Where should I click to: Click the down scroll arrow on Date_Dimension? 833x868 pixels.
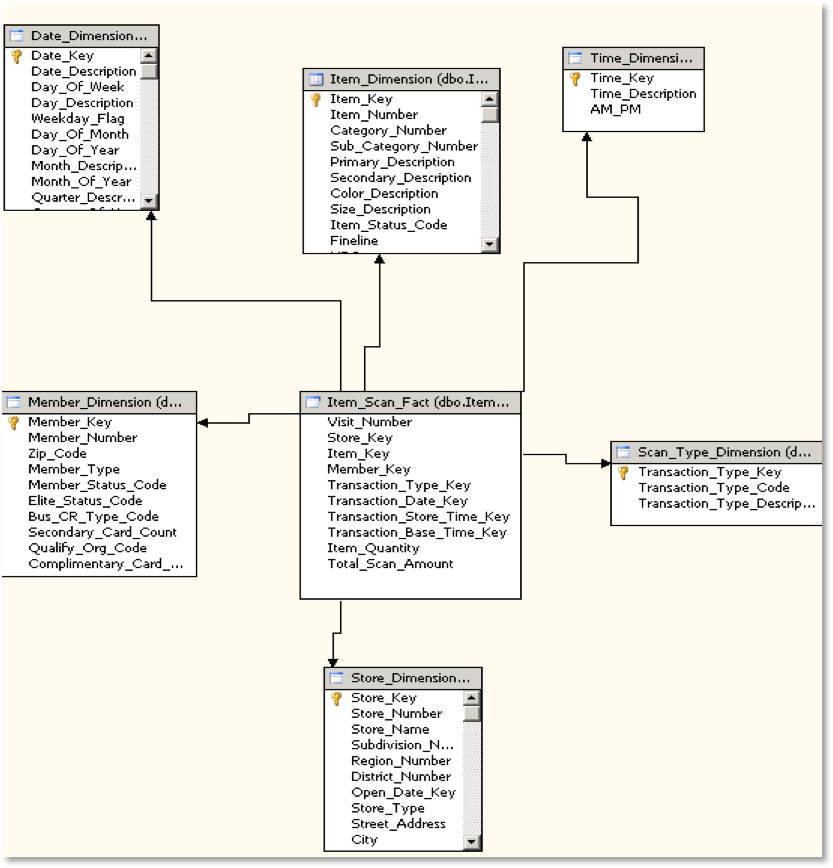150,200
